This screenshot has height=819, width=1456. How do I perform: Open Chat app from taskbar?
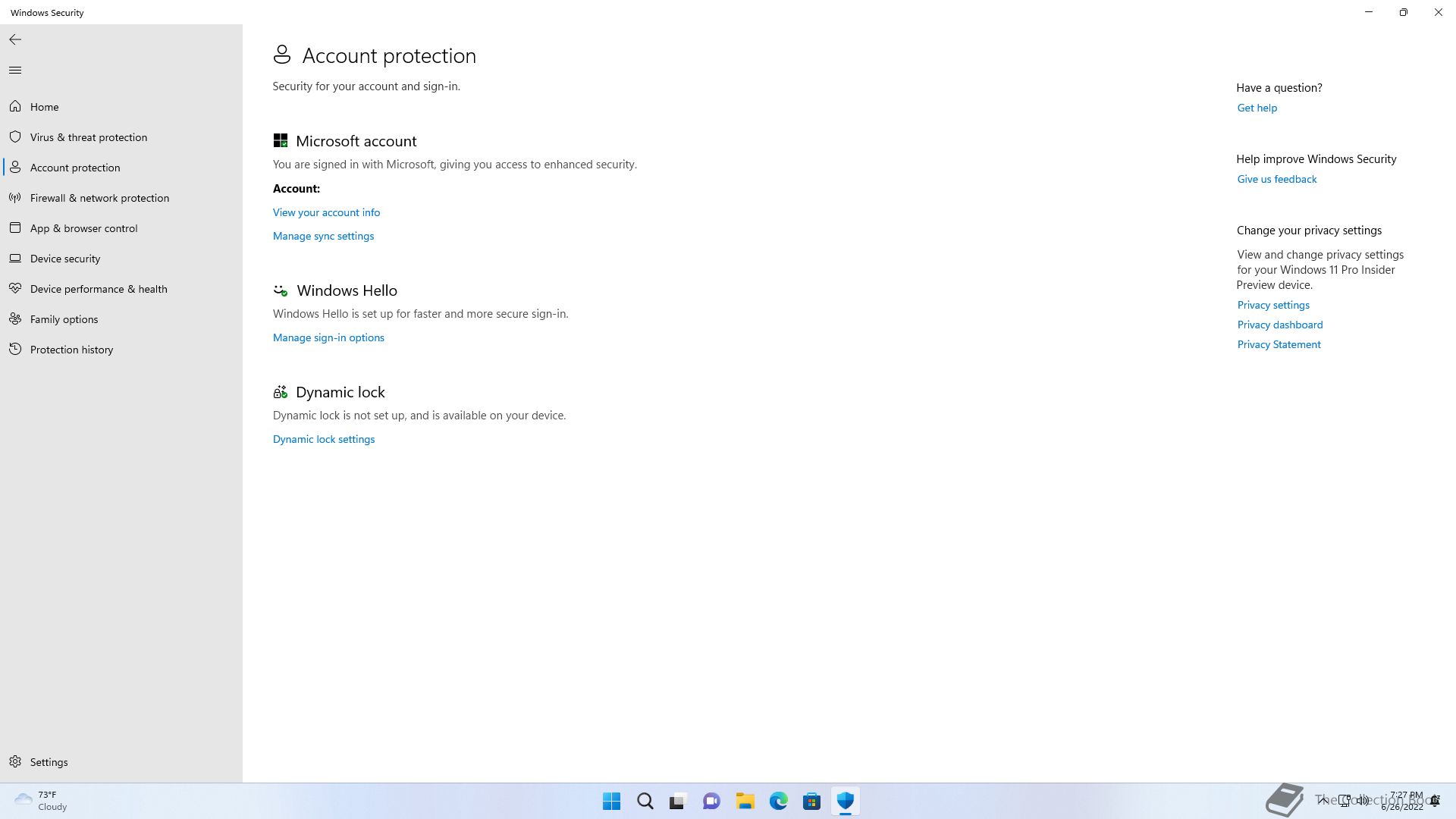click(711, 801)
